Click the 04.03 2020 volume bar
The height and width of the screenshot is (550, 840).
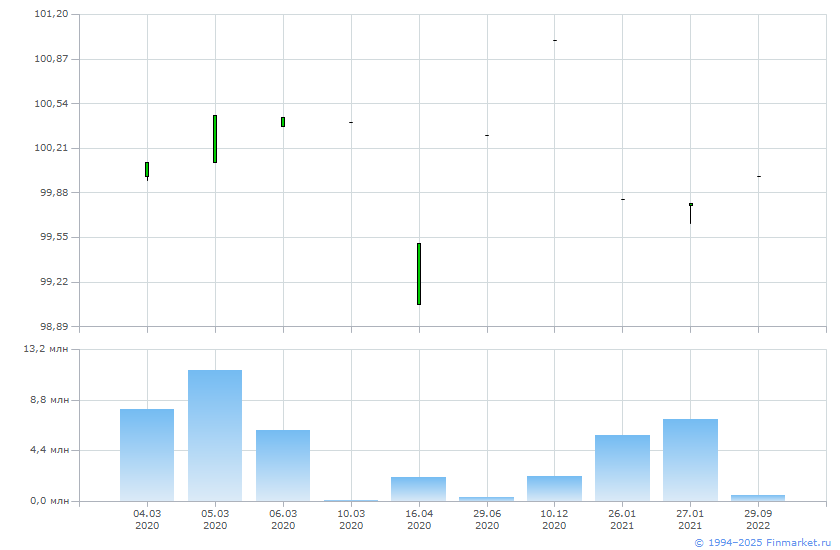click(x=147, y=455)
